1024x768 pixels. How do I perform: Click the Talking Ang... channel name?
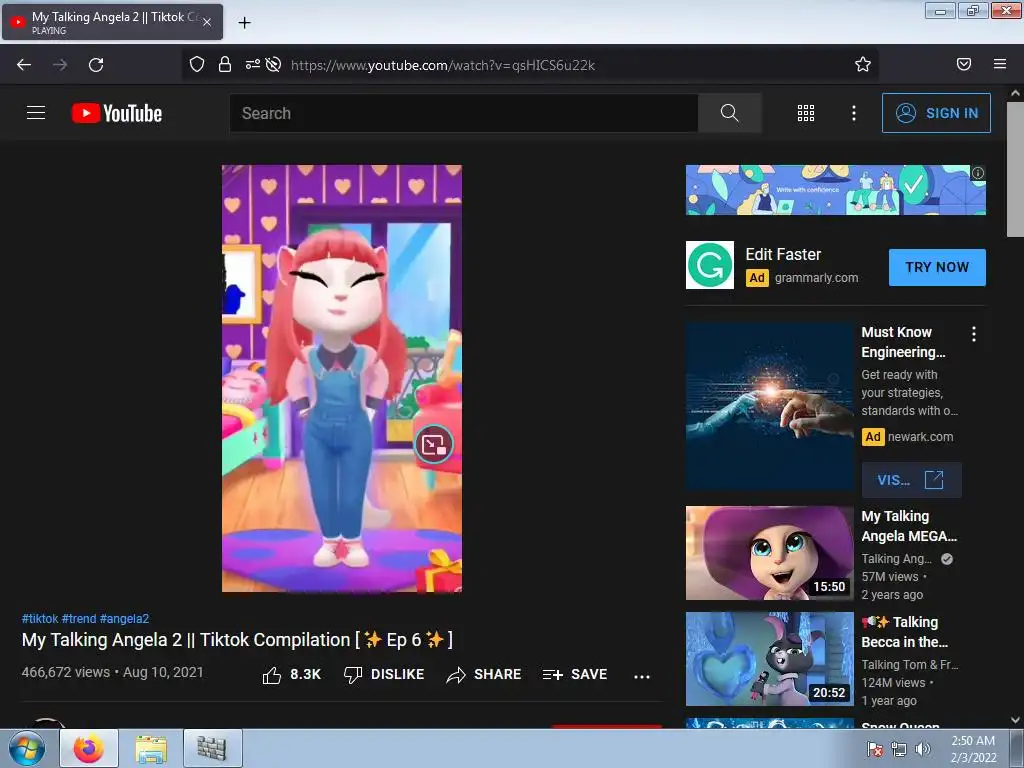point(896,558)
